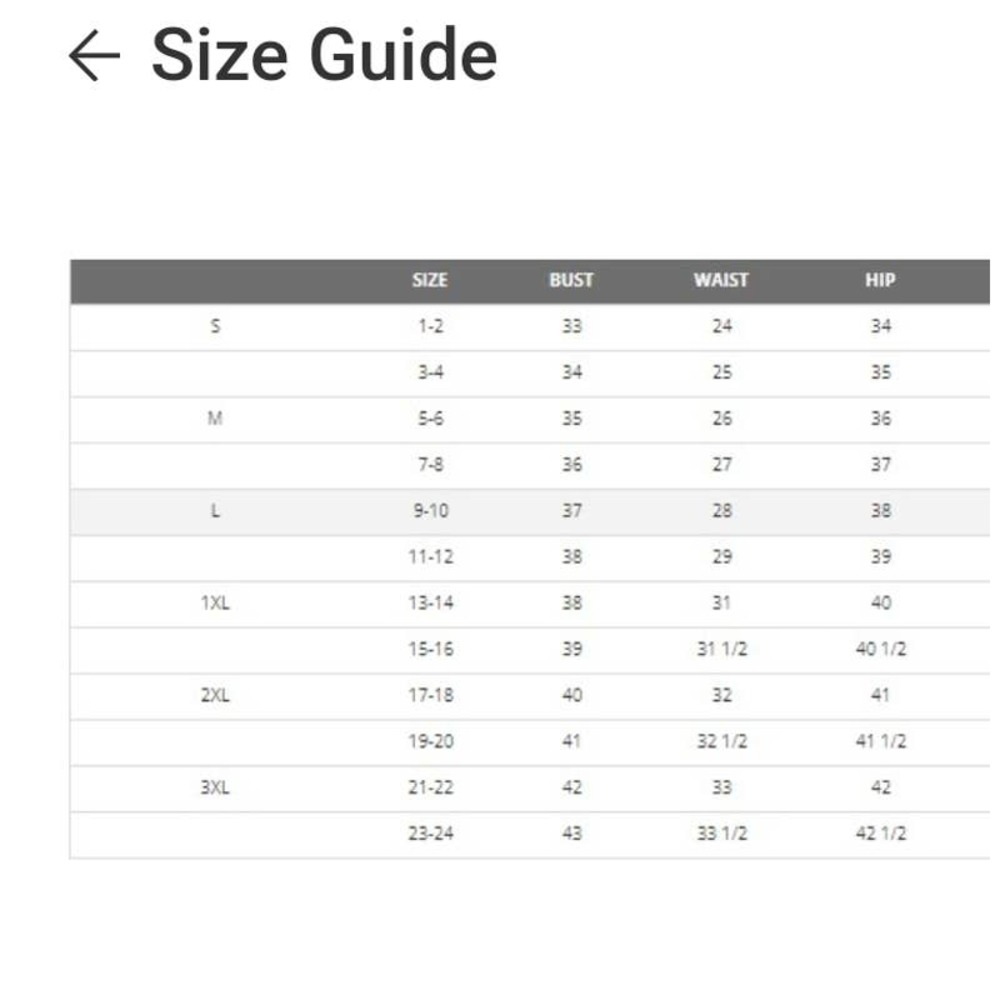This screenshot has height=1000, width=1000.
Task: Click the M size label
Action: tap(215, 418)
